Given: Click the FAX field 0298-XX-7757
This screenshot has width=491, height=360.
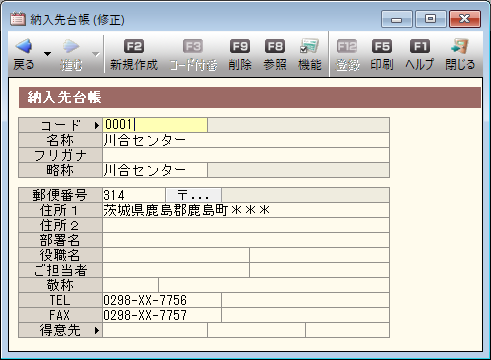Looking at the screenshot, I should [x=162, y=315].
